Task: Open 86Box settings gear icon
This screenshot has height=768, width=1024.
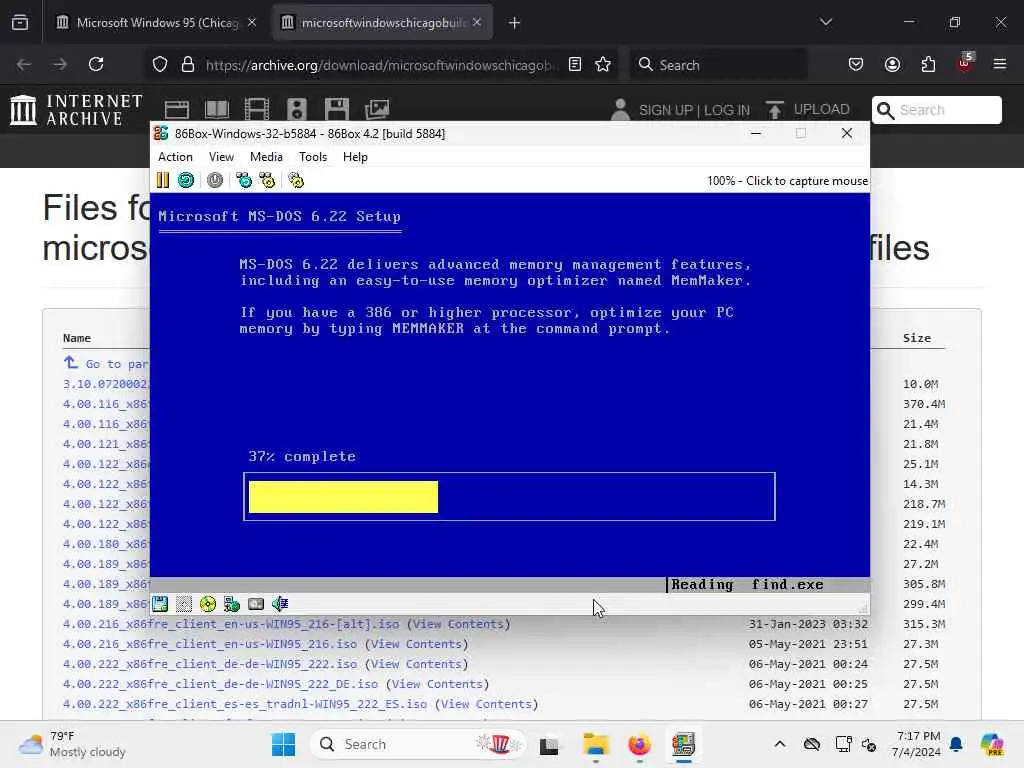Action: click(x=296, y=180)
